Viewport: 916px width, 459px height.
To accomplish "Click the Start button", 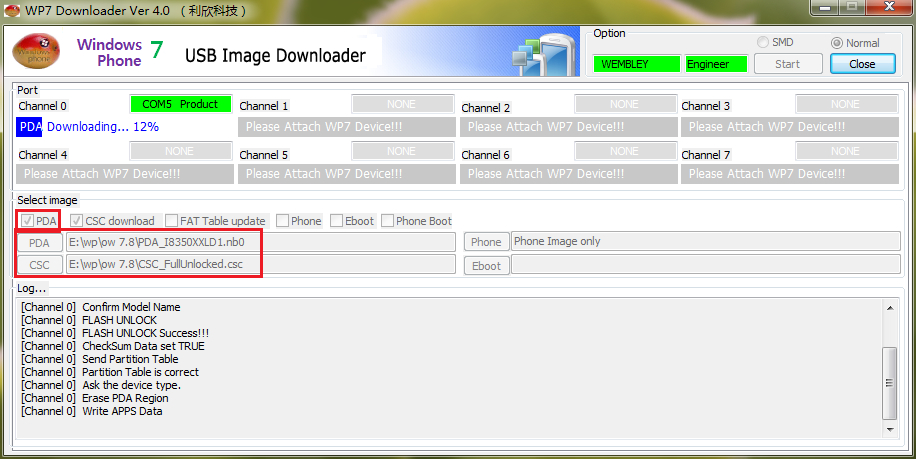I will 788,64.
